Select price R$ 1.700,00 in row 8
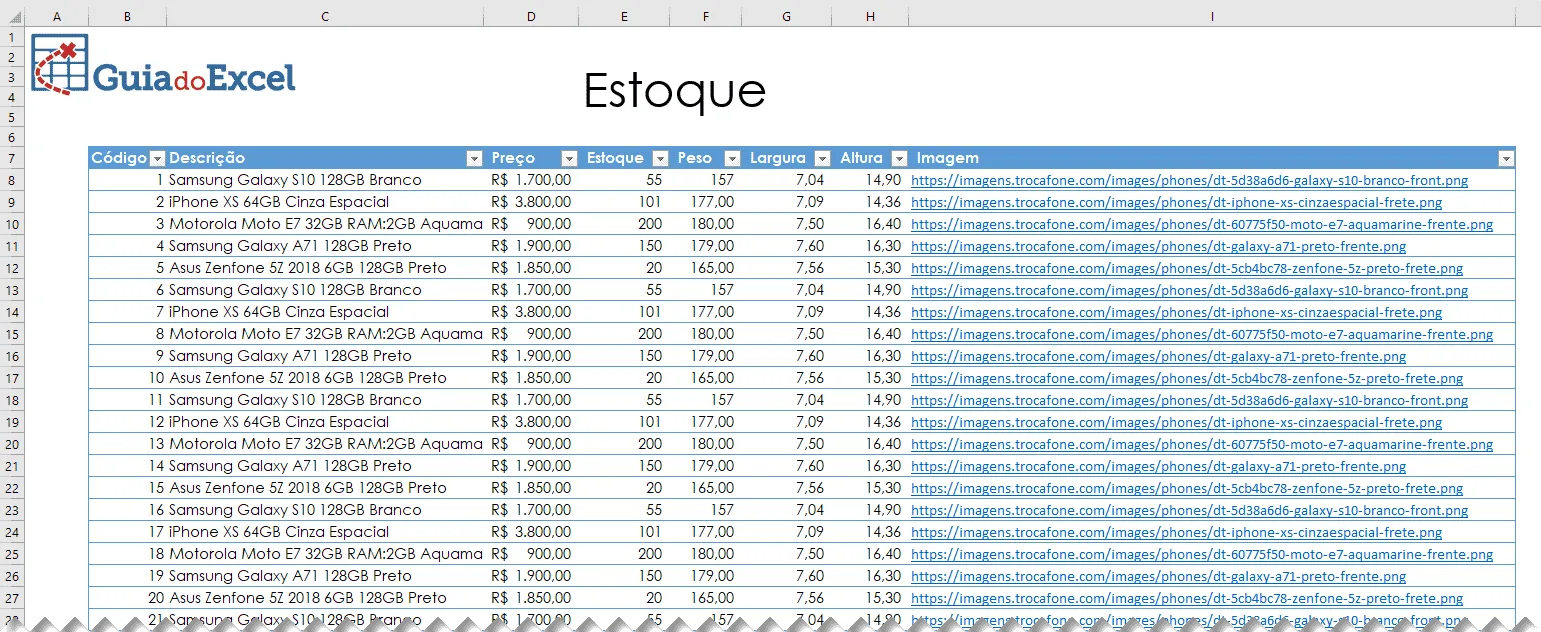The height and width of the screenshot is (632, 1541). point(531,180)
